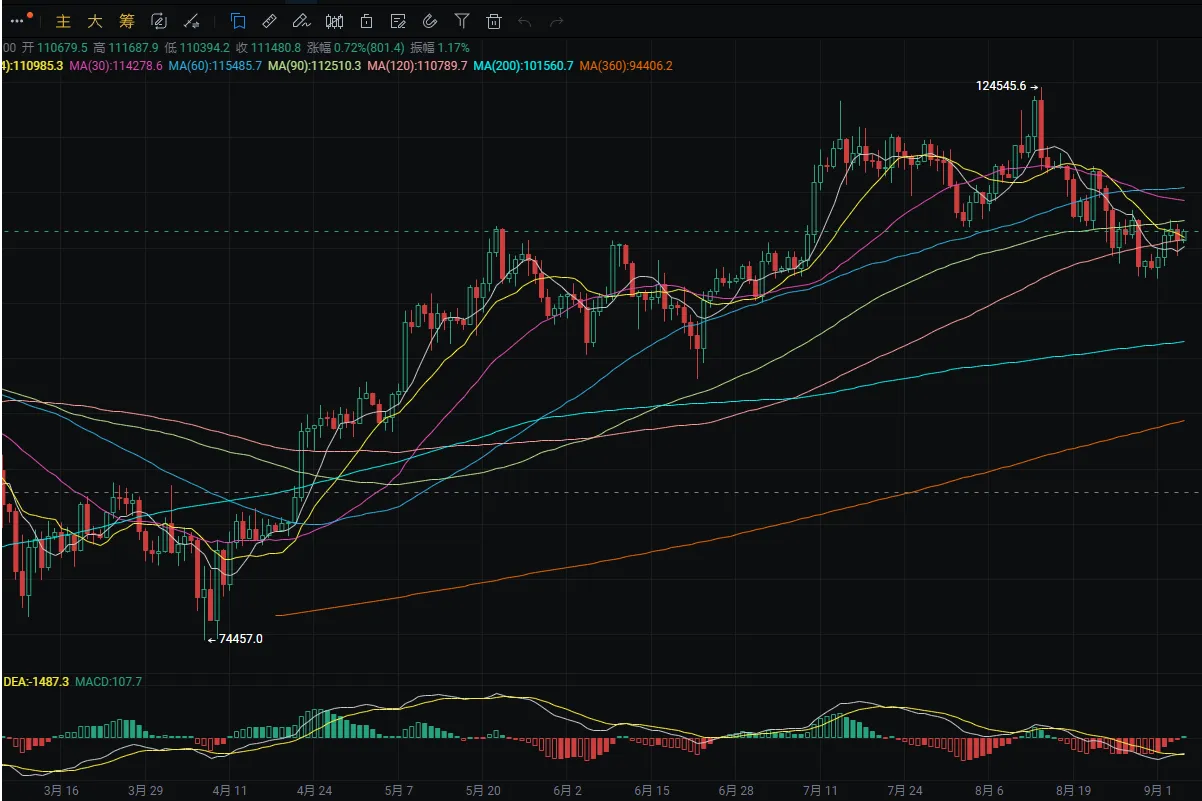Click the MA(90):112510.3 indicator label
The image size is (1202, 801).
[315, 66]
